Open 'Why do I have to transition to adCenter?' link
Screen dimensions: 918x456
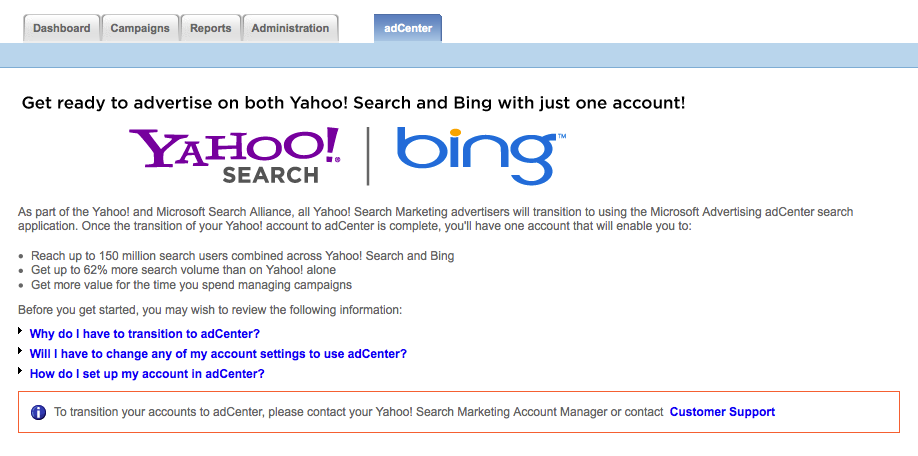click(145, 334)
